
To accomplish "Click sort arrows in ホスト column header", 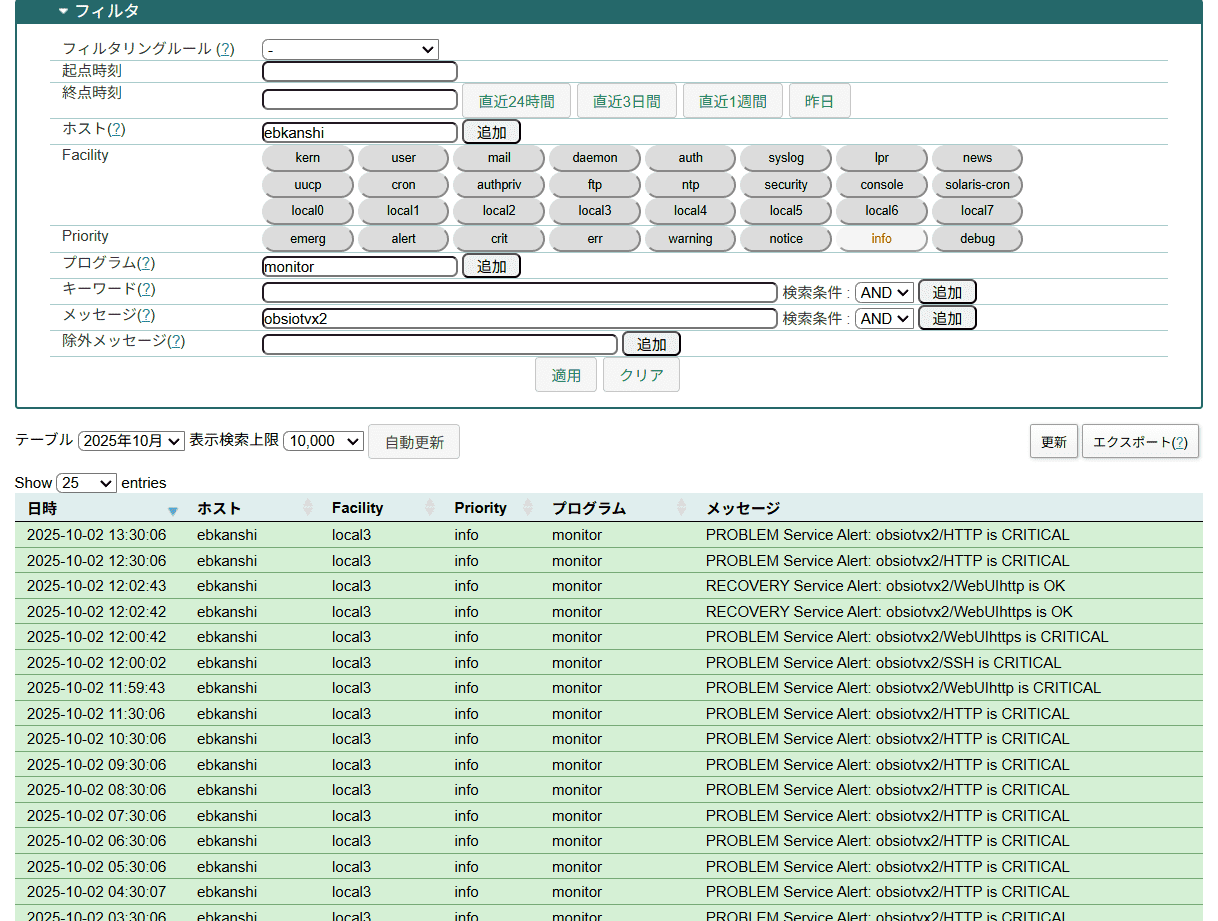I will (308, 508).
